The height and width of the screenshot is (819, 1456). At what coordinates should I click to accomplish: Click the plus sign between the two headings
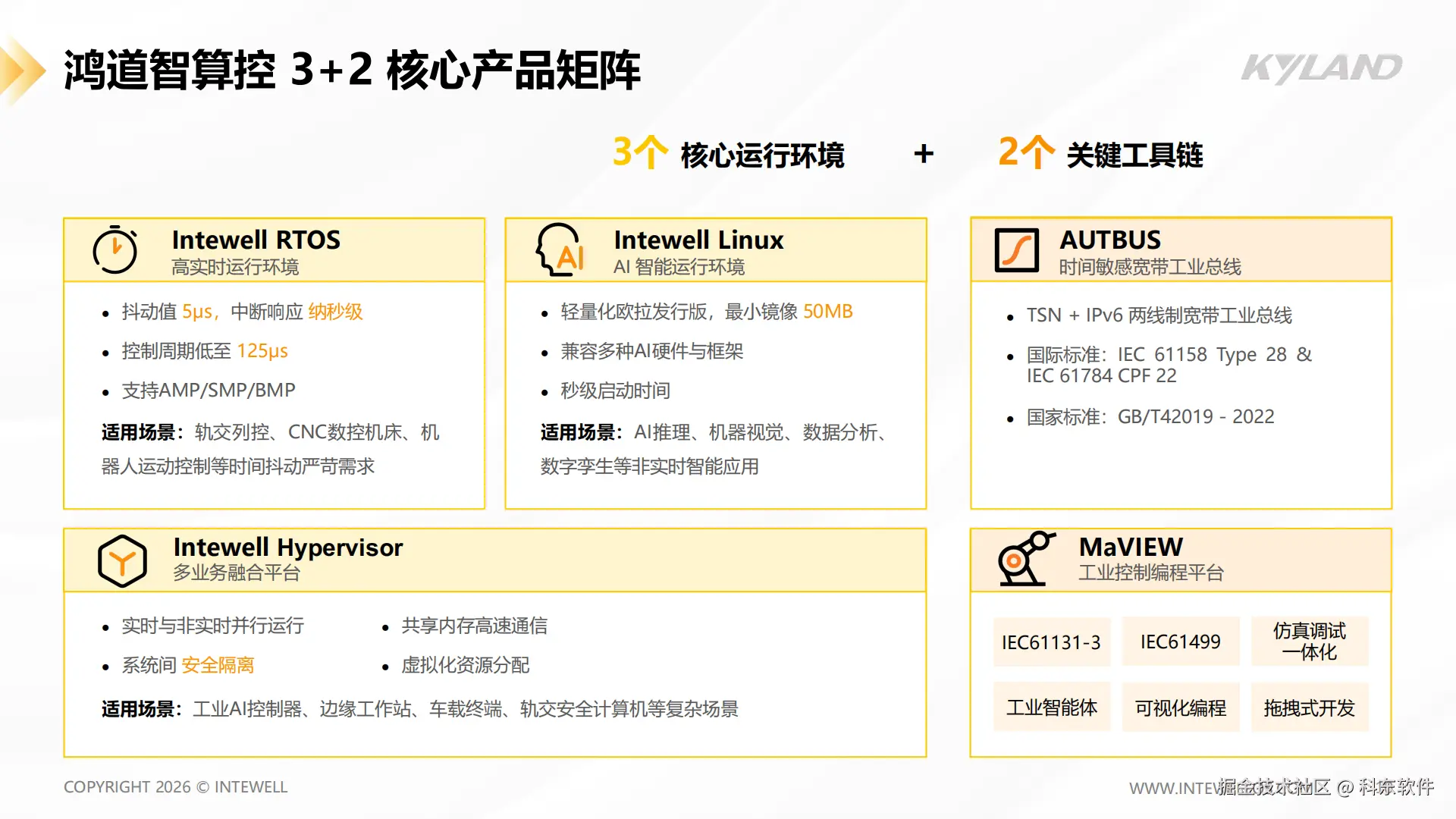click(924, 154)
